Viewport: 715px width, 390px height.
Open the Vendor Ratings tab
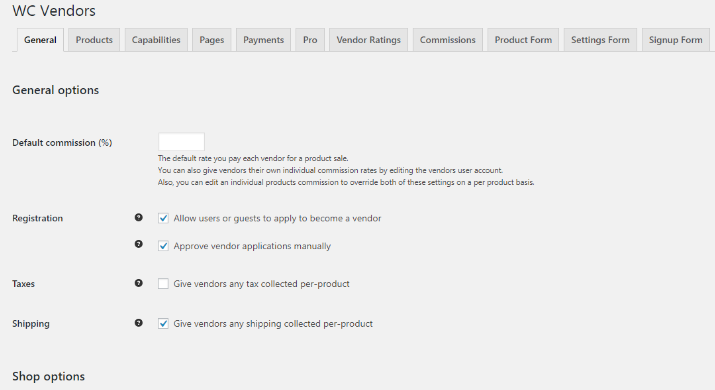368,40
